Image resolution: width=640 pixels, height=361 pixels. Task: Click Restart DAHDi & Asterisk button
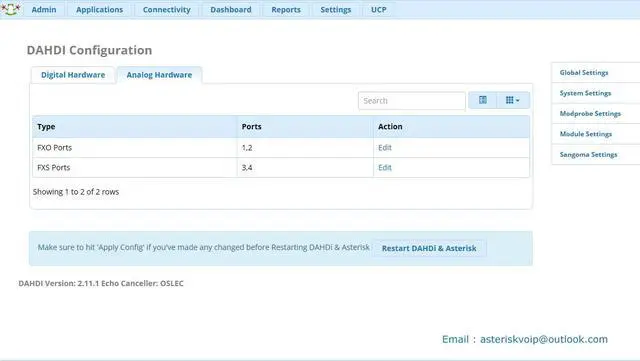pos(429,248)
